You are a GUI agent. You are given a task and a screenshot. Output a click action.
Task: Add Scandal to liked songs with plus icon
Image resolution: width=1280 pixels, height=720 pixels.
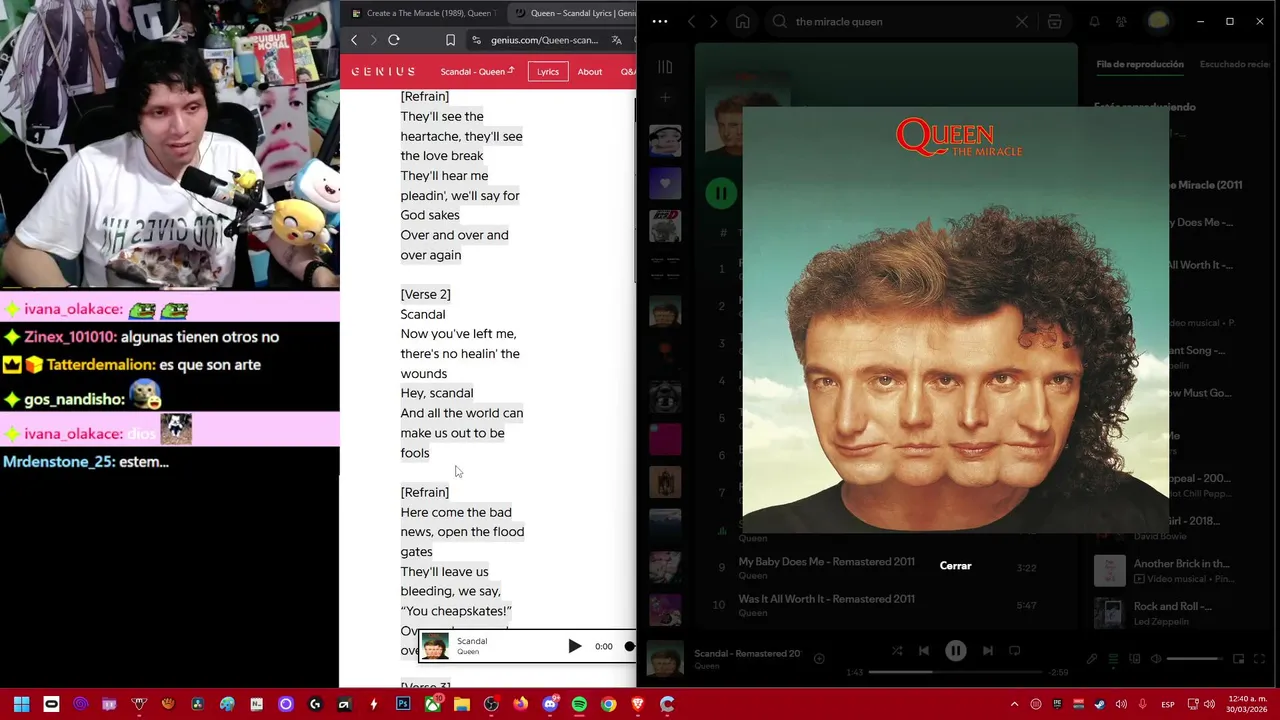pyautogui.click(x=819, y=658)
